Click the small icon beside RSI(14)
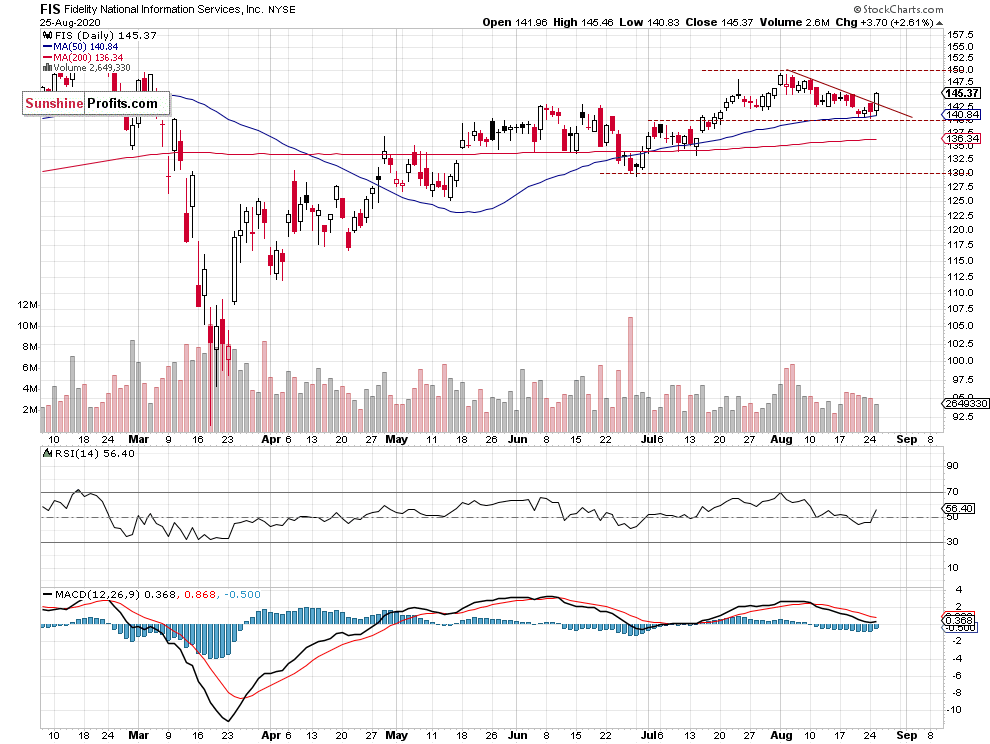Viewport: 990px width, 744px height. coord(47,453)
